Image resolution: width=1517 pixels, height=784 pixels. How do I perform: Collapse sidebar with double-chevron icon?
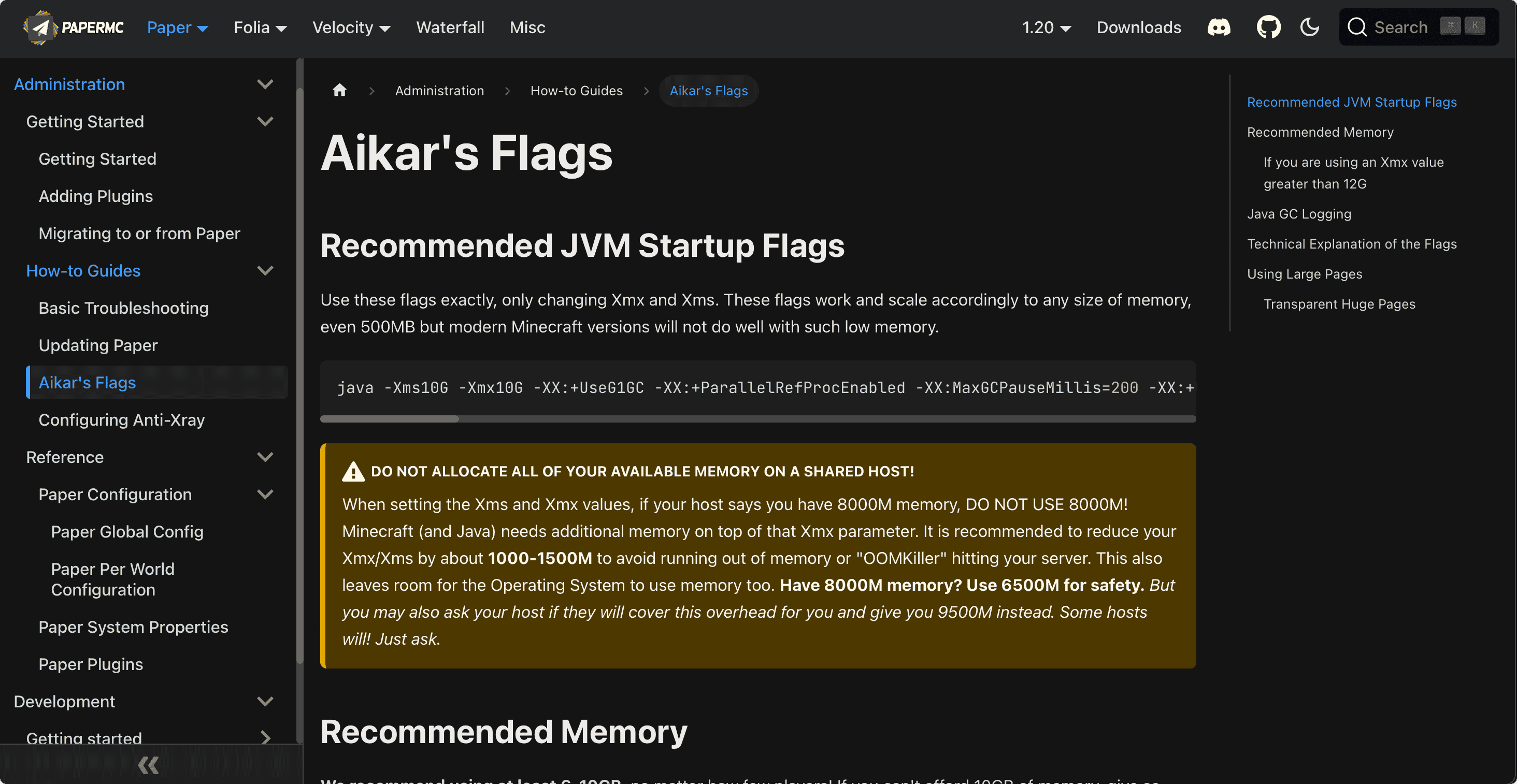tap(148, 764)
